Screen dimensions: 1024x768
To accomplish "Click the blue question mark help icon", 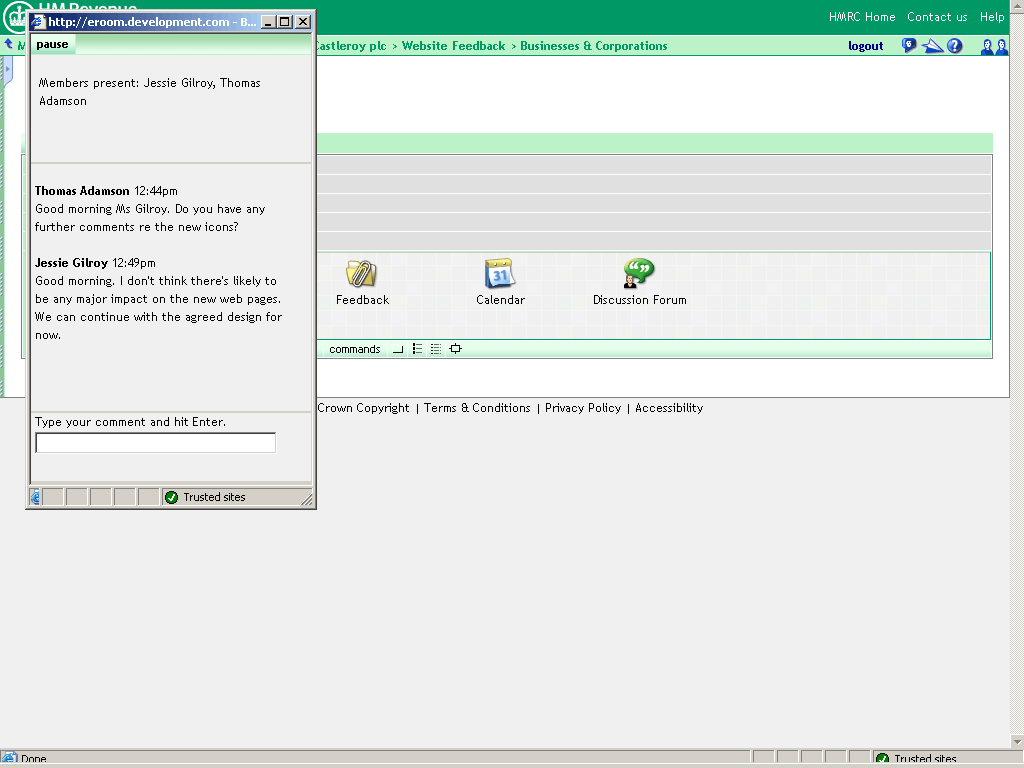I will (955, 46).
